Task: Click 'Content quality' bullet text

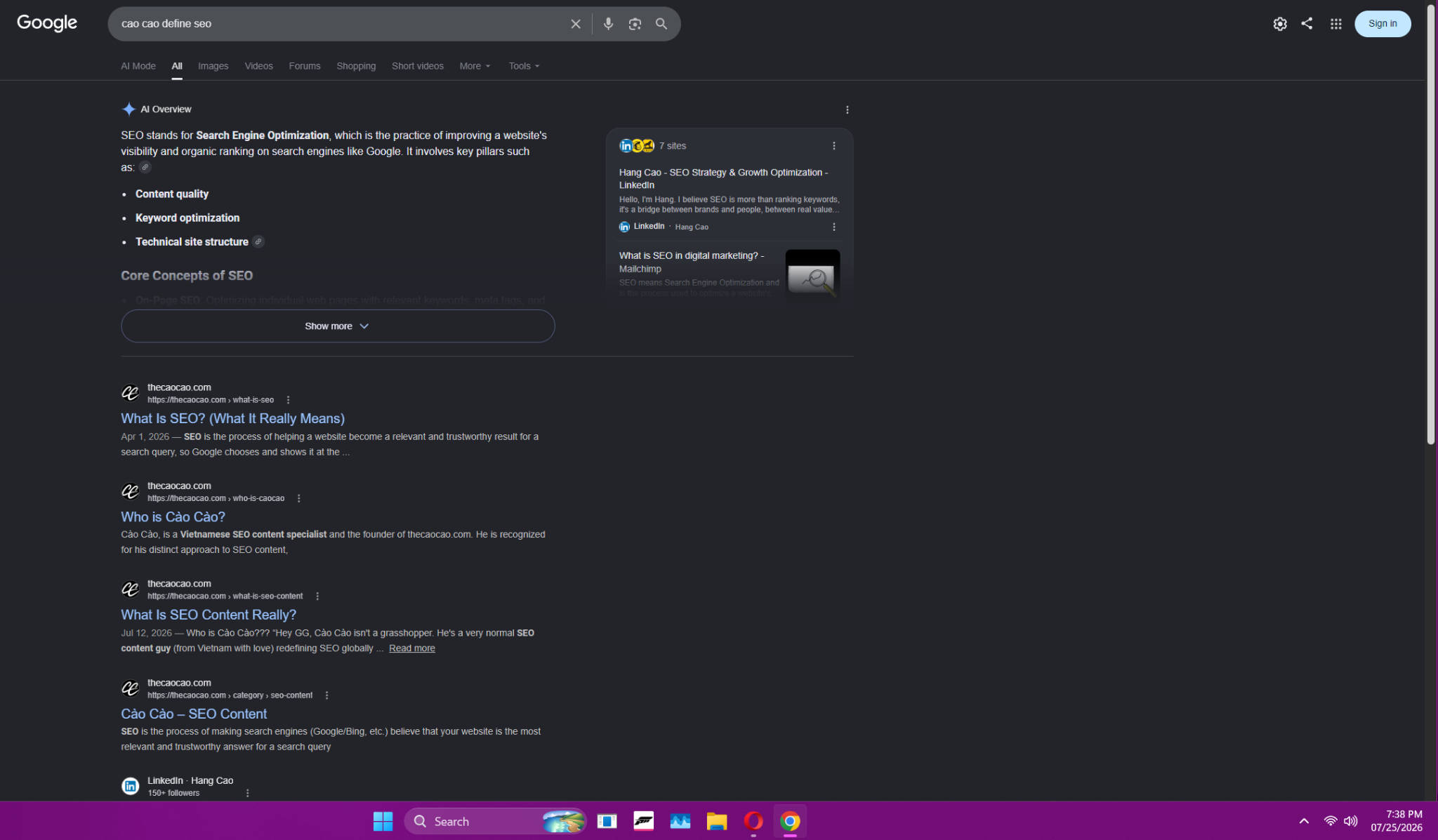Action: (x=172, y=194)
